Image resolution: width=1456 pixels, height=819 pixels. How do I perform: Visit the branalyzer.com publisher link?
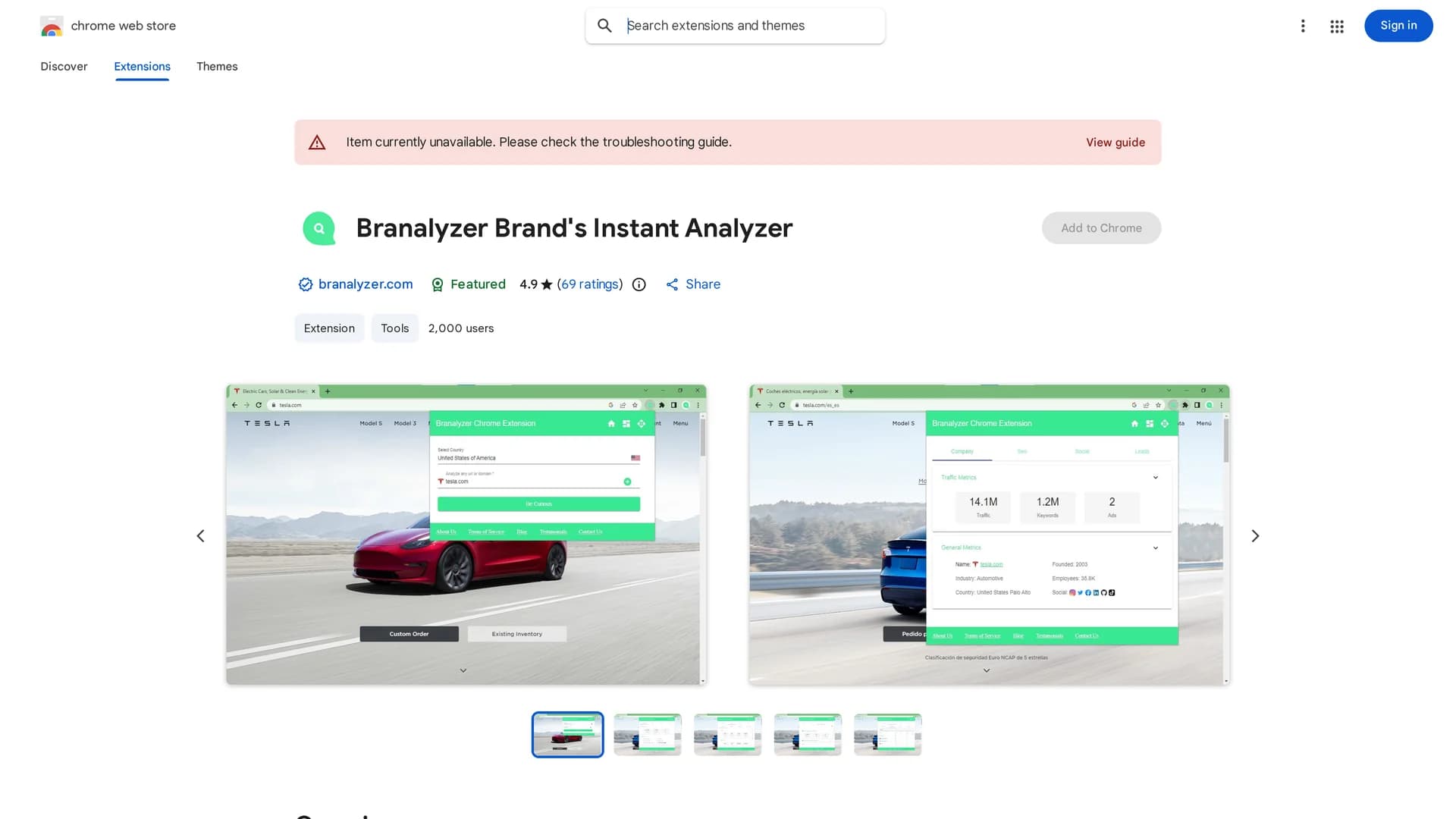tap(366, 284)
